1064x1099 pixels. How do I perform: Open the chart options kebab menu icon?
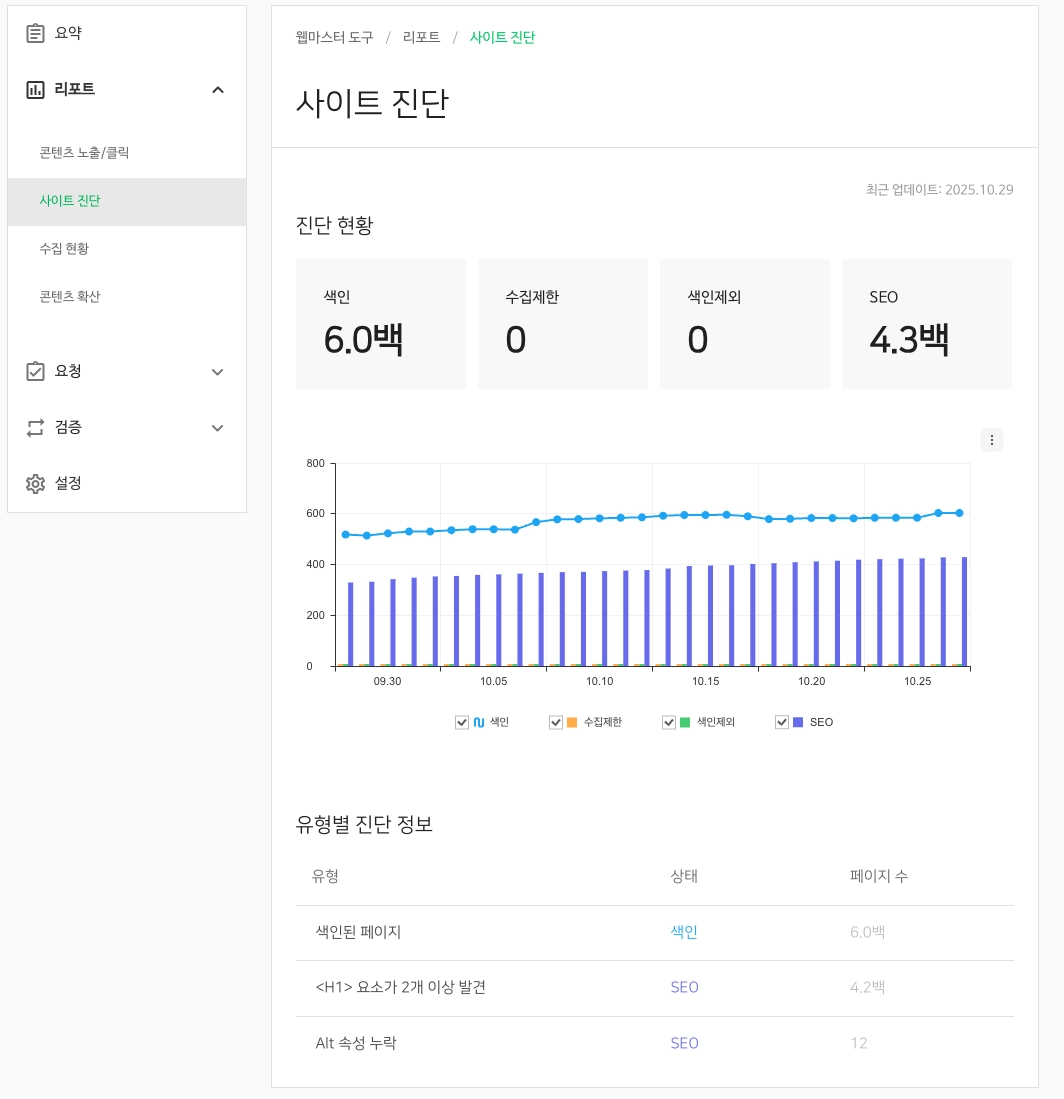coord(991,440)
